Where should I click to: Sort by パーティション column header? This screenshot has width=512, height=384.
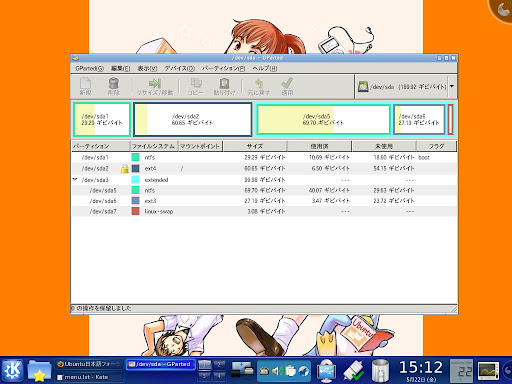101,146
